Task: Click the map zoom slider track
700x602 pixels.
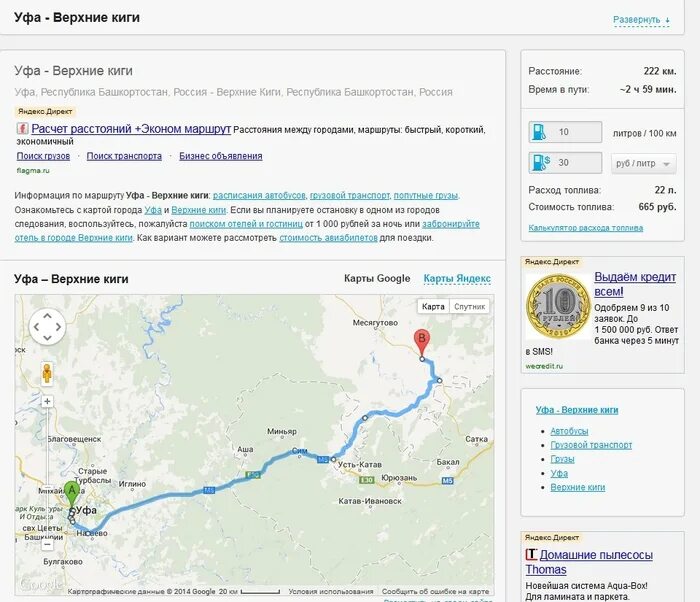Action: [47, 473]
